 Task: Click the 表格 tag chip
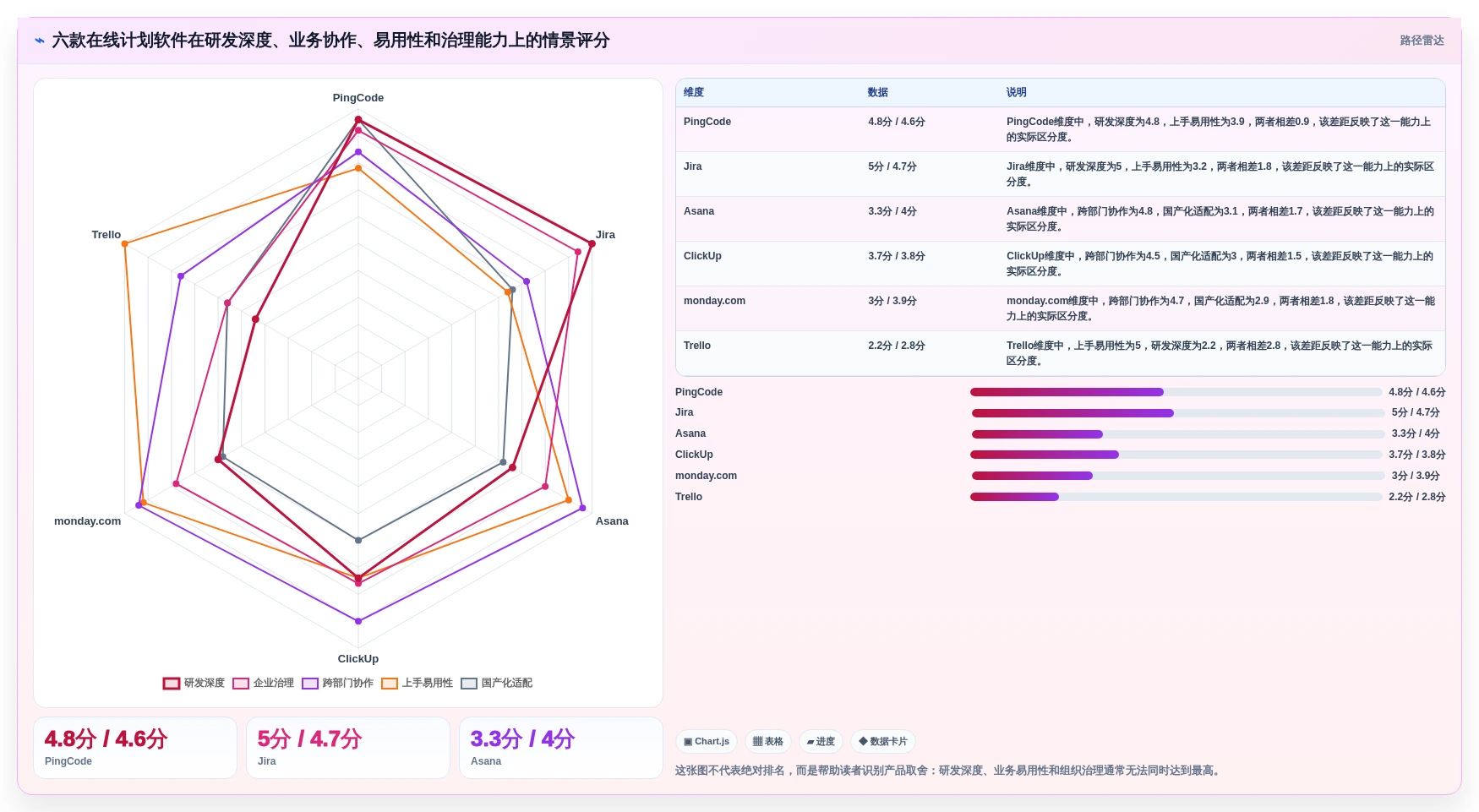[x=768, y=741]
